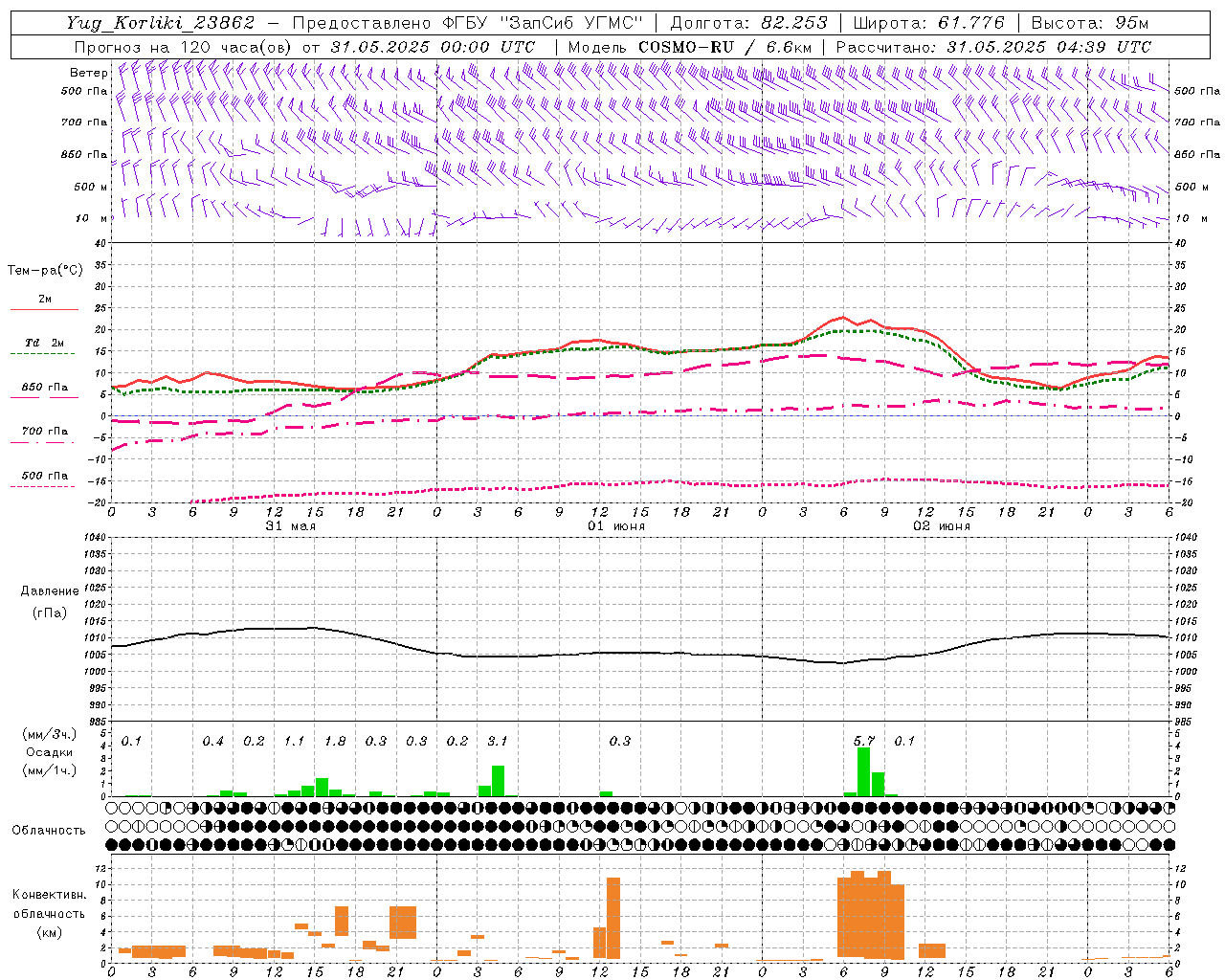The width and height of the screenshot is (1225, 980).
Task: Click the tallest green precipitation bar under 5.7
Action: coord(863,771)
